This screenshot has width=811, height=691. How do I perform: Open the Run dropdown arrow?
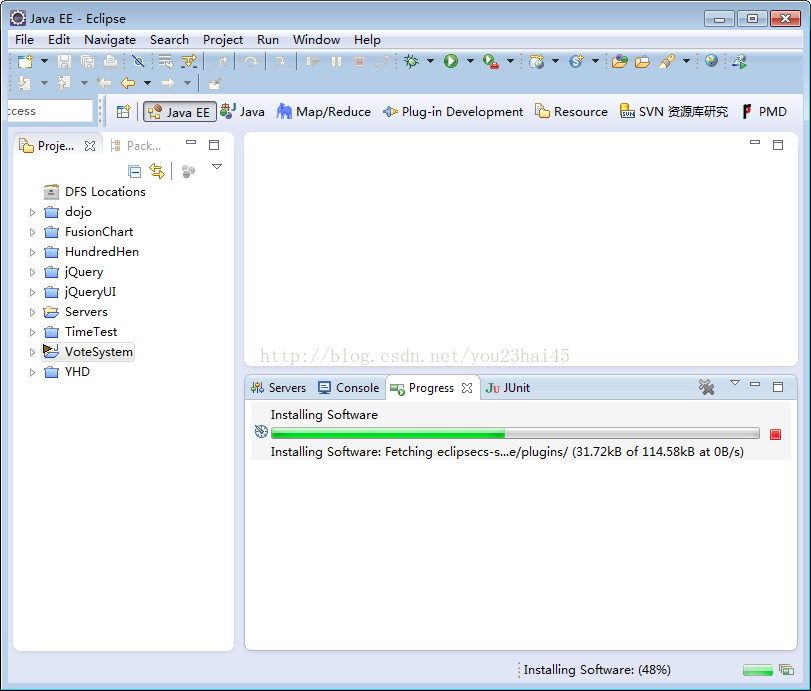[470, 61]
